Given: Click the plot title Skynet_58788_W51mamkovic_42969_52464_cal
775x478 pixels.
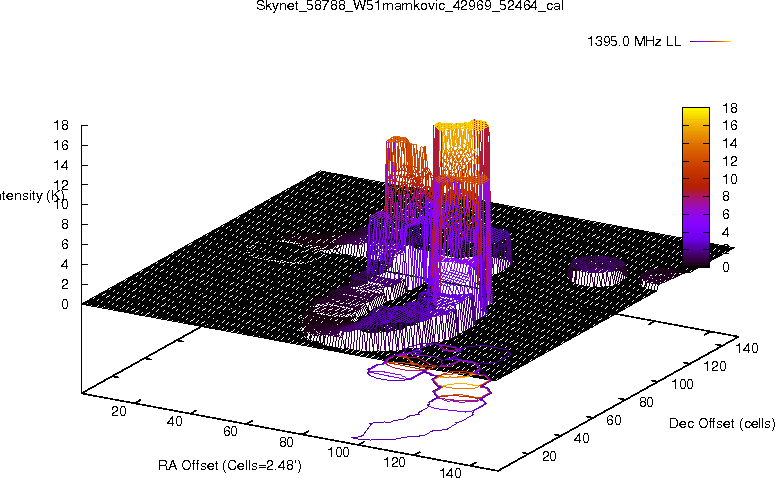Looking at the screenshot, I should [x=410, y=6].
